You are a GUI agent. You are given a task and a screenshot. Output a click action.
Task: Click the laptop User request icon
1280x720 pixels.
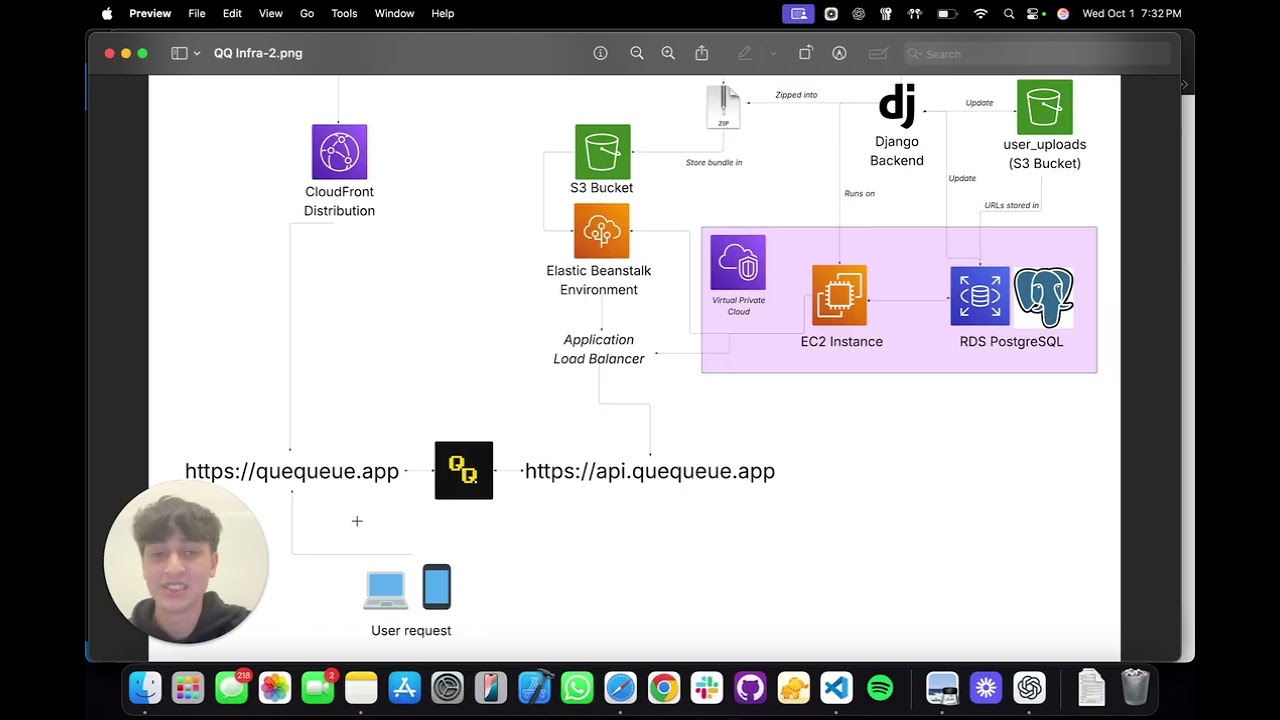click(386, 590)
